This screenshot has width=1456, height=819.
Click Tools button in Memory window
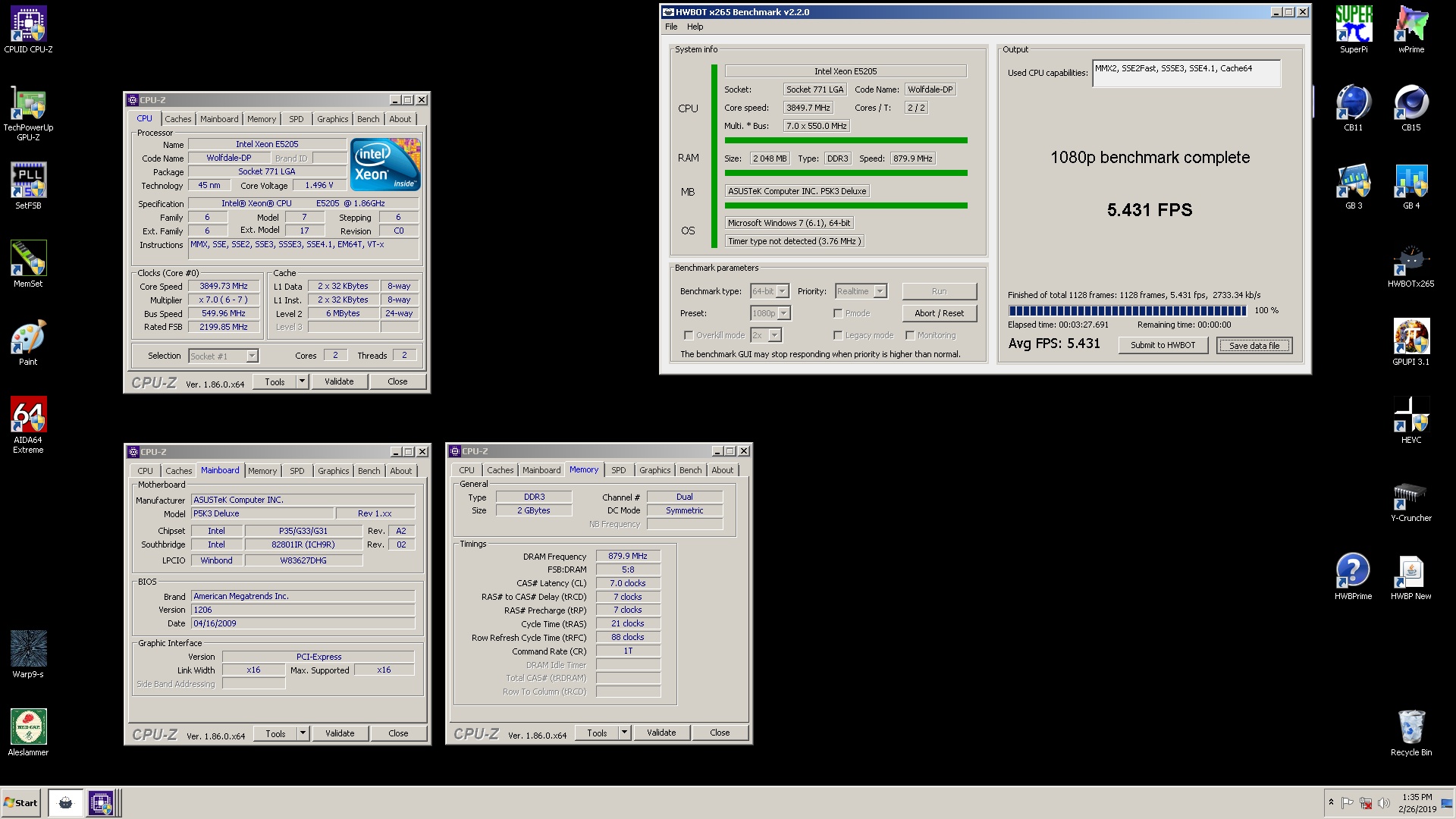597,733
